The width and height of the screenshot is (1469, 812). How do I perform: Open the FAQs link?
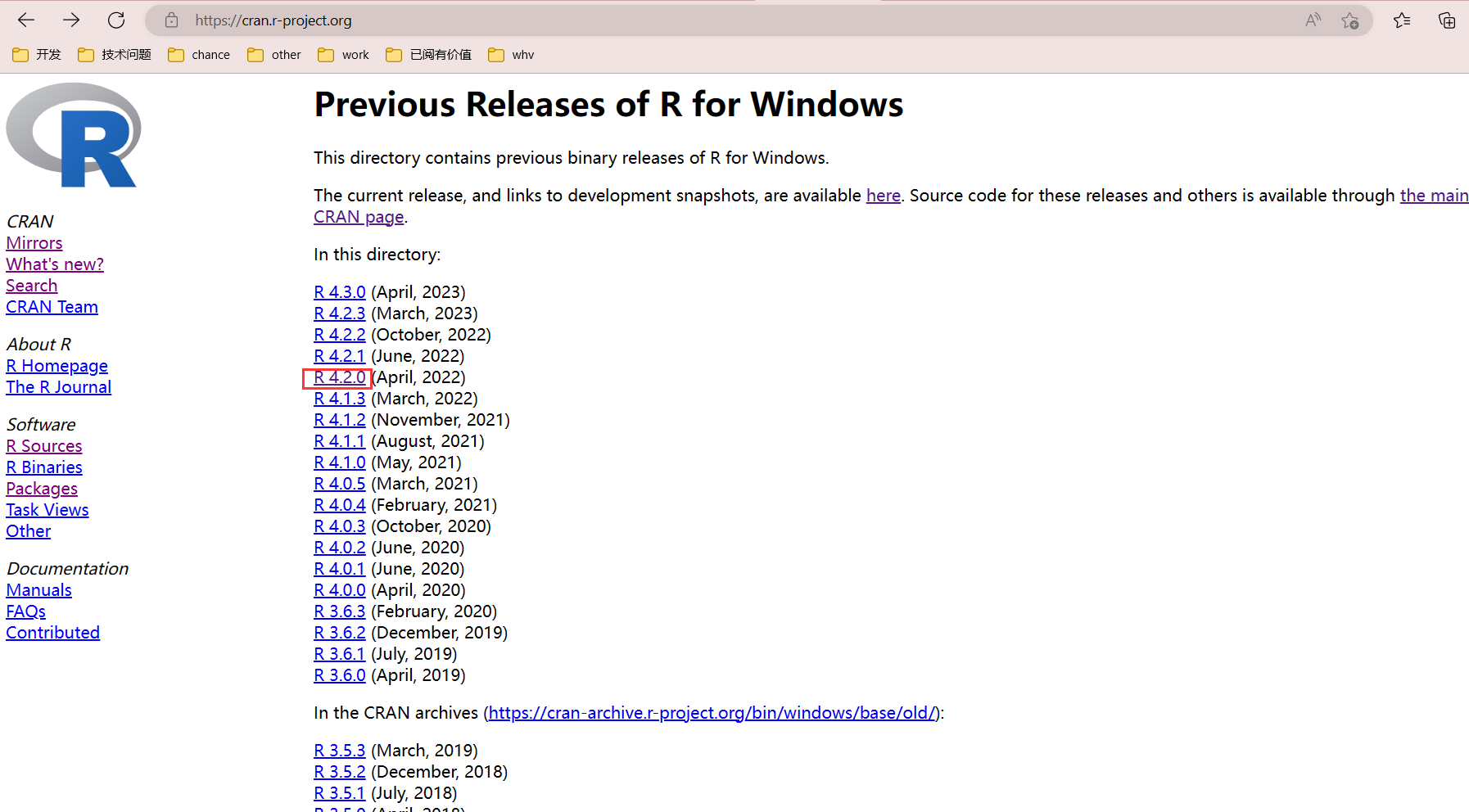click(26, 611)
